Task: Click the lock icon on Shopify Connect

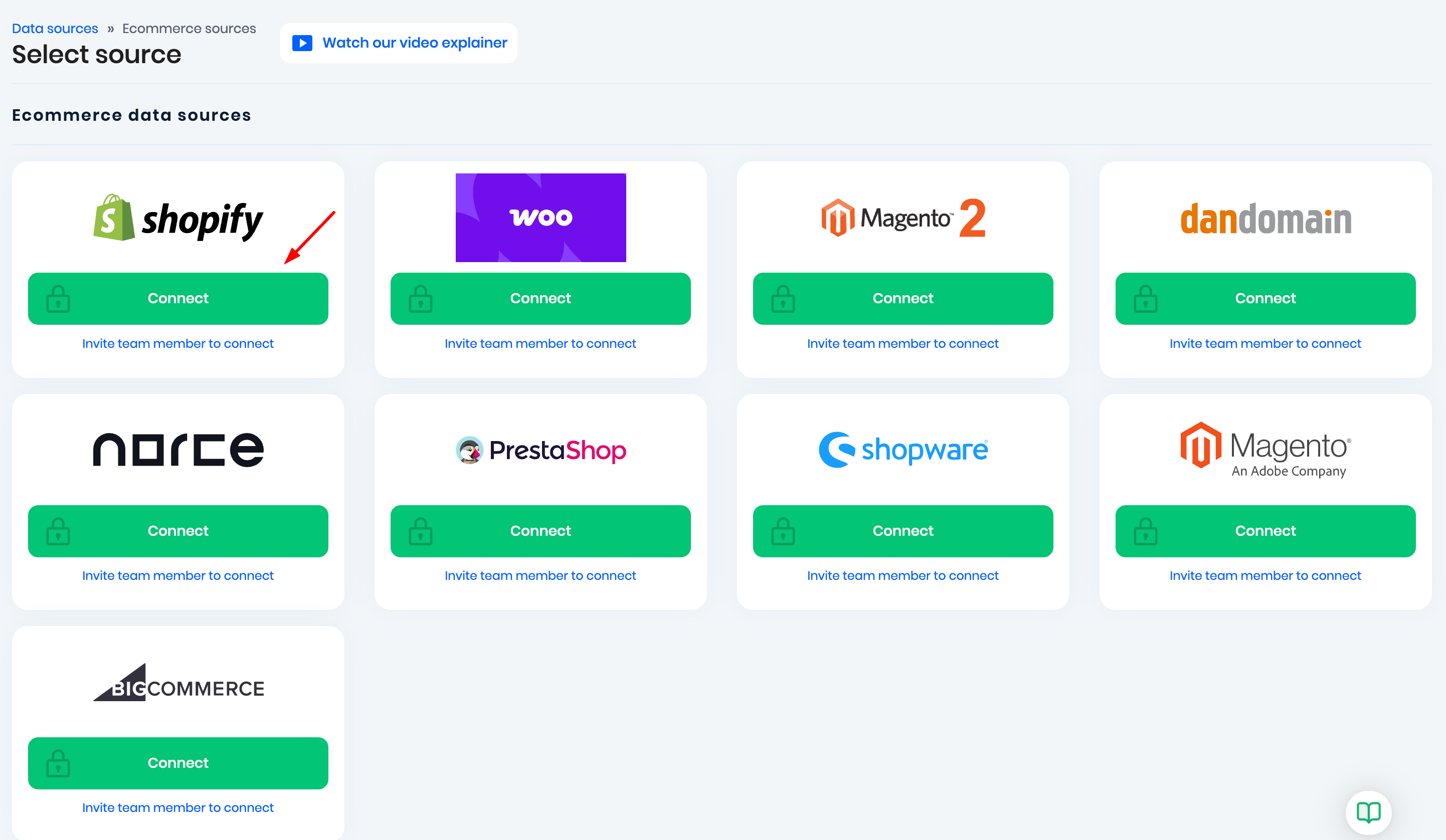Action: point(58,299)
